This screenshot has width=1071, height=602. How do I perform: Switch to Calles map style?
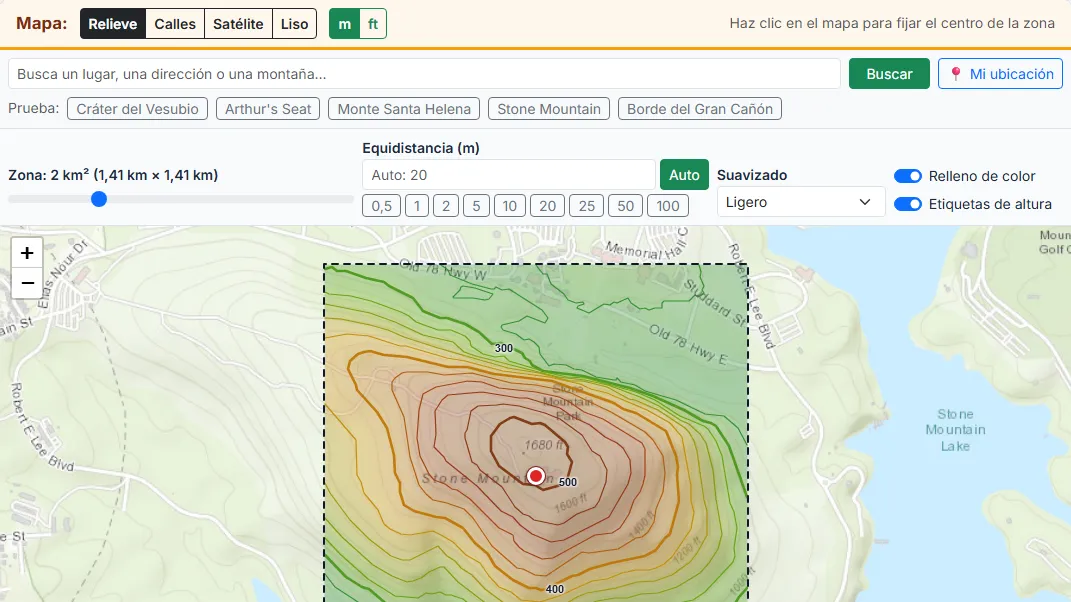pos(175,24)
